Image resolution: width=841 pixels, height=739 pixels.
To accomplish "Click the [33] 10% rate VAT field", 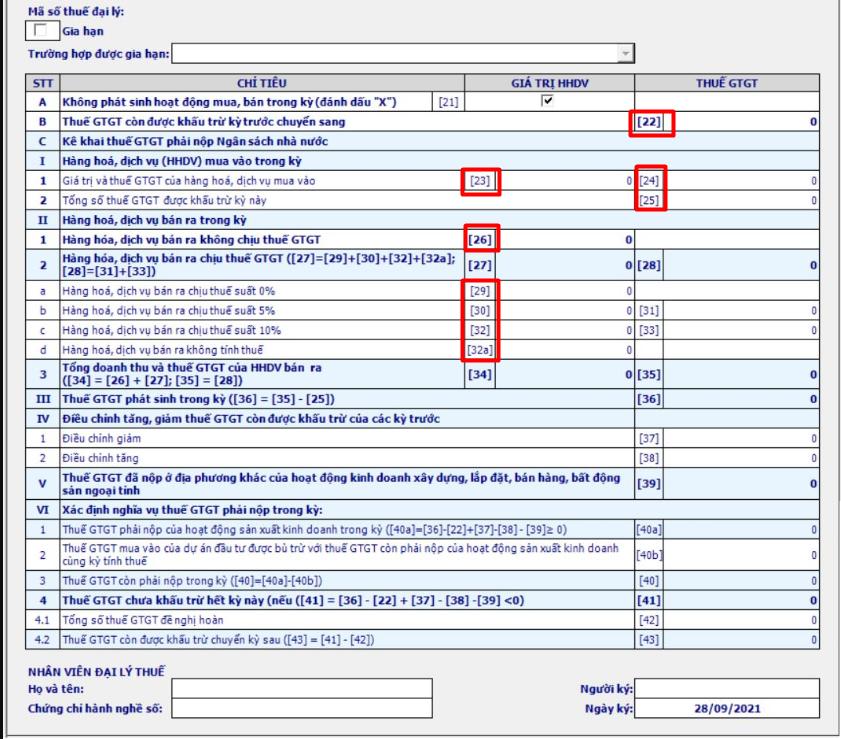I will pos(742,330).
